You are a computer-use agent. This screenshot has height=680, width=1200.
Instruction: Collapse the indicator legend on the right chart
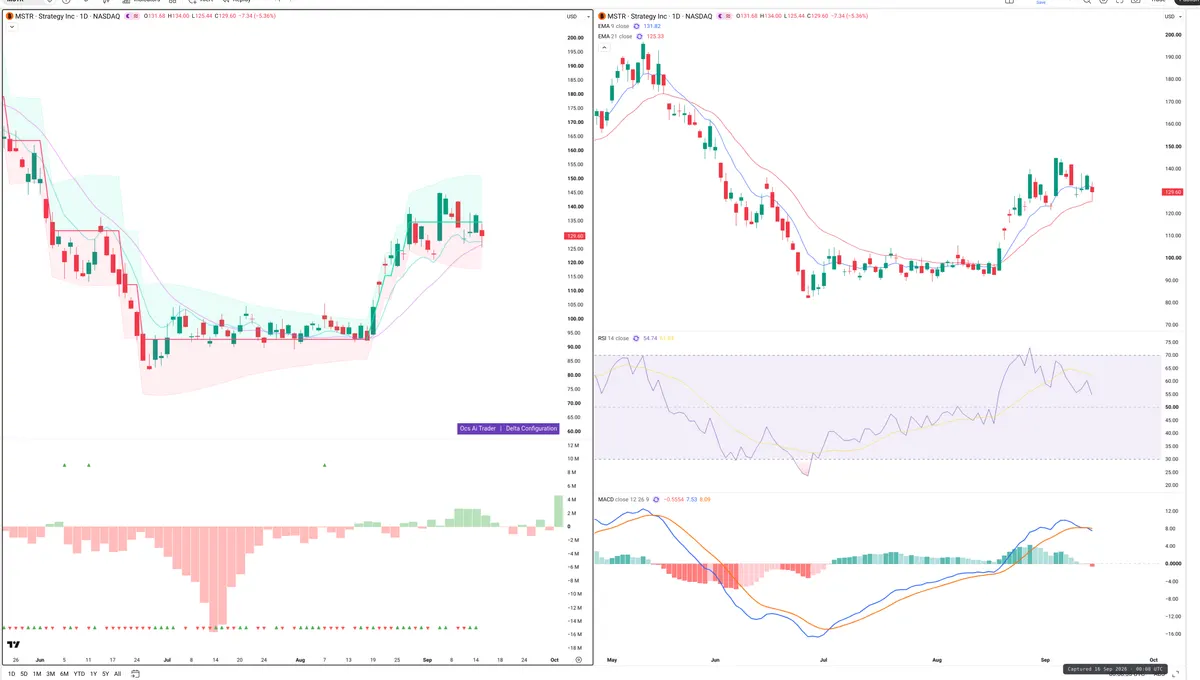click(604, 47)
